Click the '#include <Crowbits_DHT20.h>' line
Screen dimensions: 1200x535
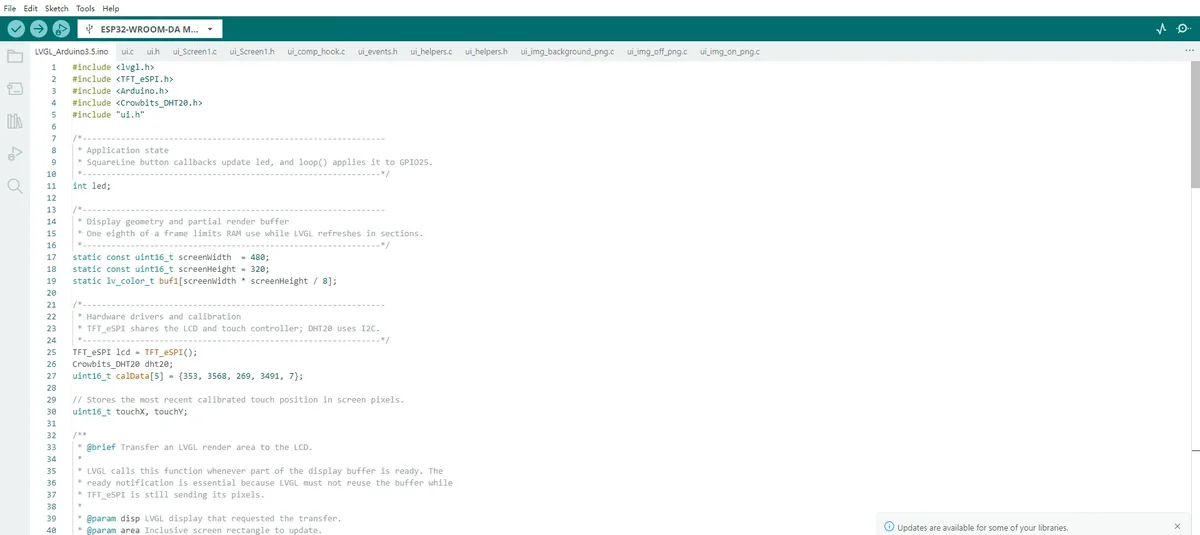tap(138, 102)
